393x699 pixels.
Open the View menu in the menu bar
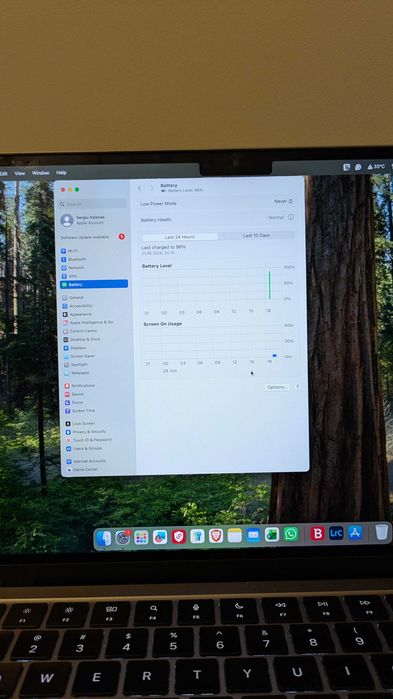pos(20,173)
